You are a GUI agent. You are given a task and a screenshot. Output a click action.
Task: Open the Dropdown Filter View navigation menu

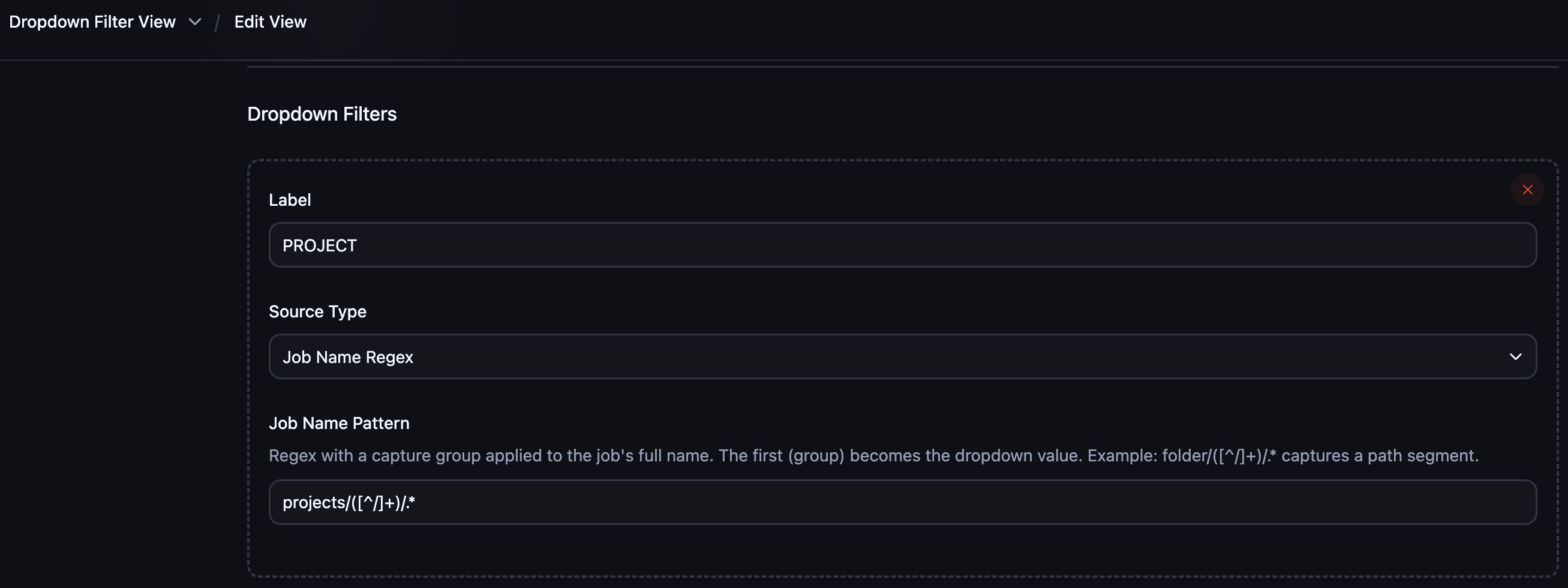91,22
